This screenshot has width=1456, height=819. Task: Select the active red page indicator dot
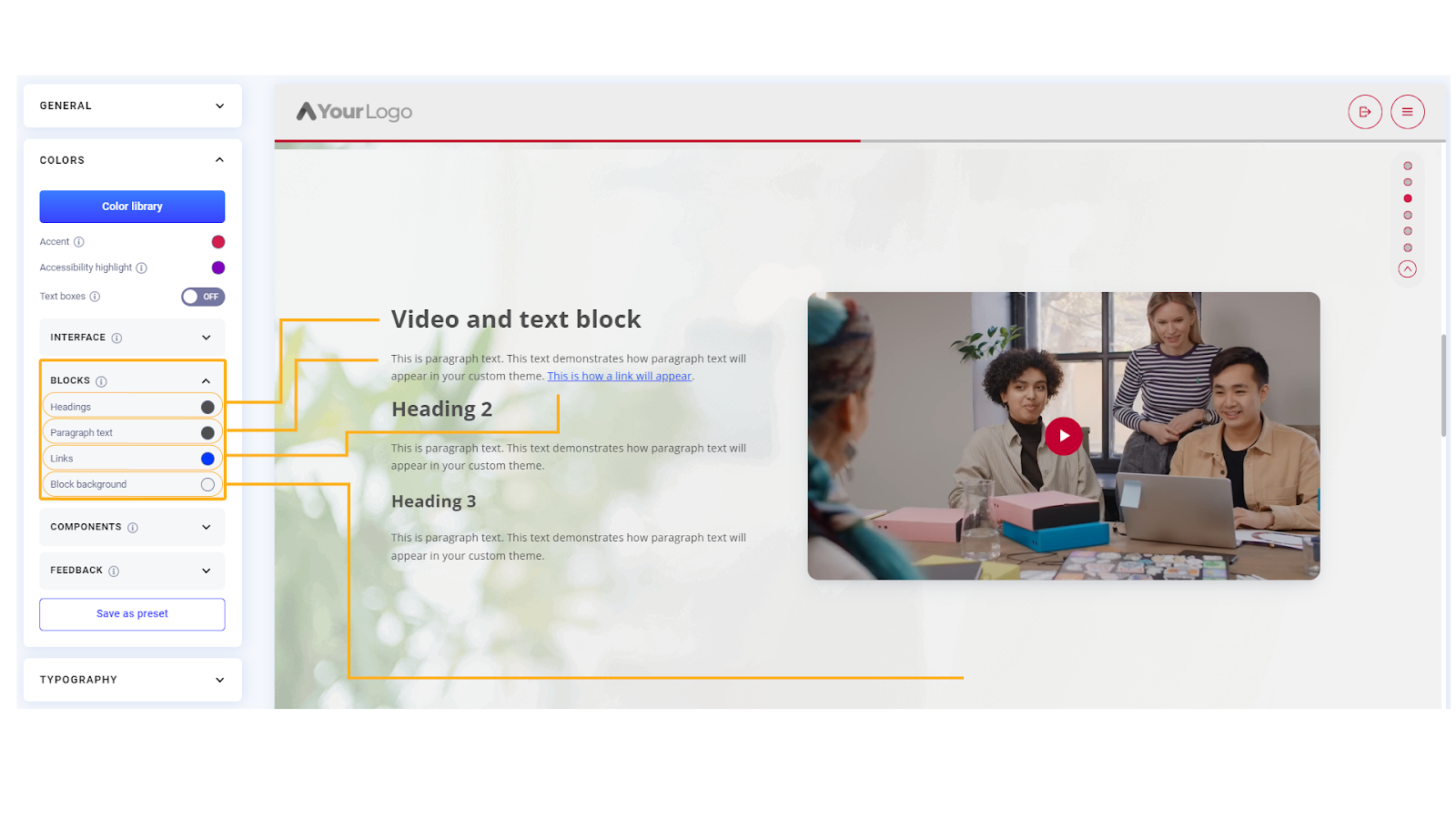tap(1408, 198)
